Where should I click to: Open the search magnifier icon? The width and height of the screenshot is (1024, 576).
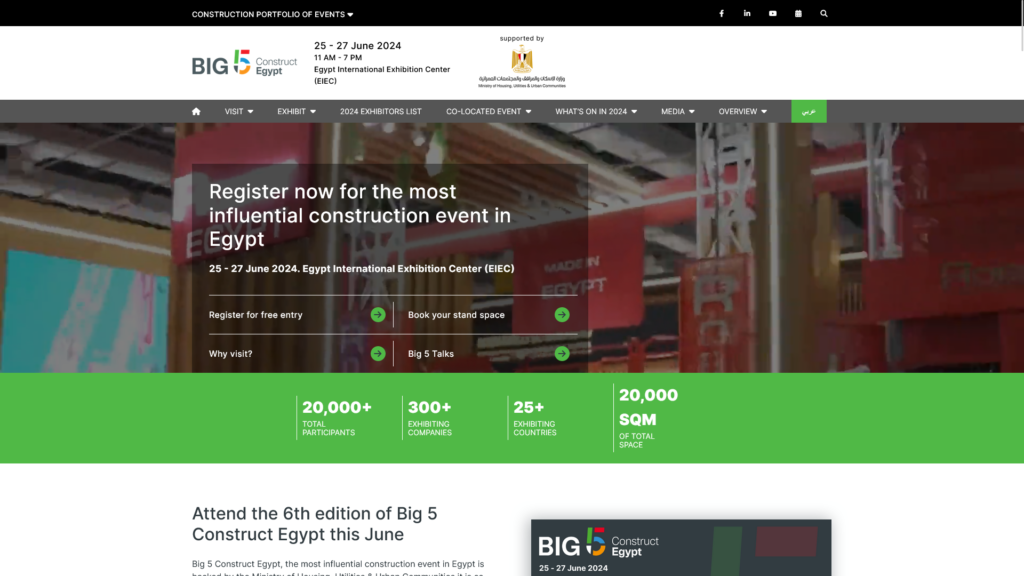coord(824,13)
